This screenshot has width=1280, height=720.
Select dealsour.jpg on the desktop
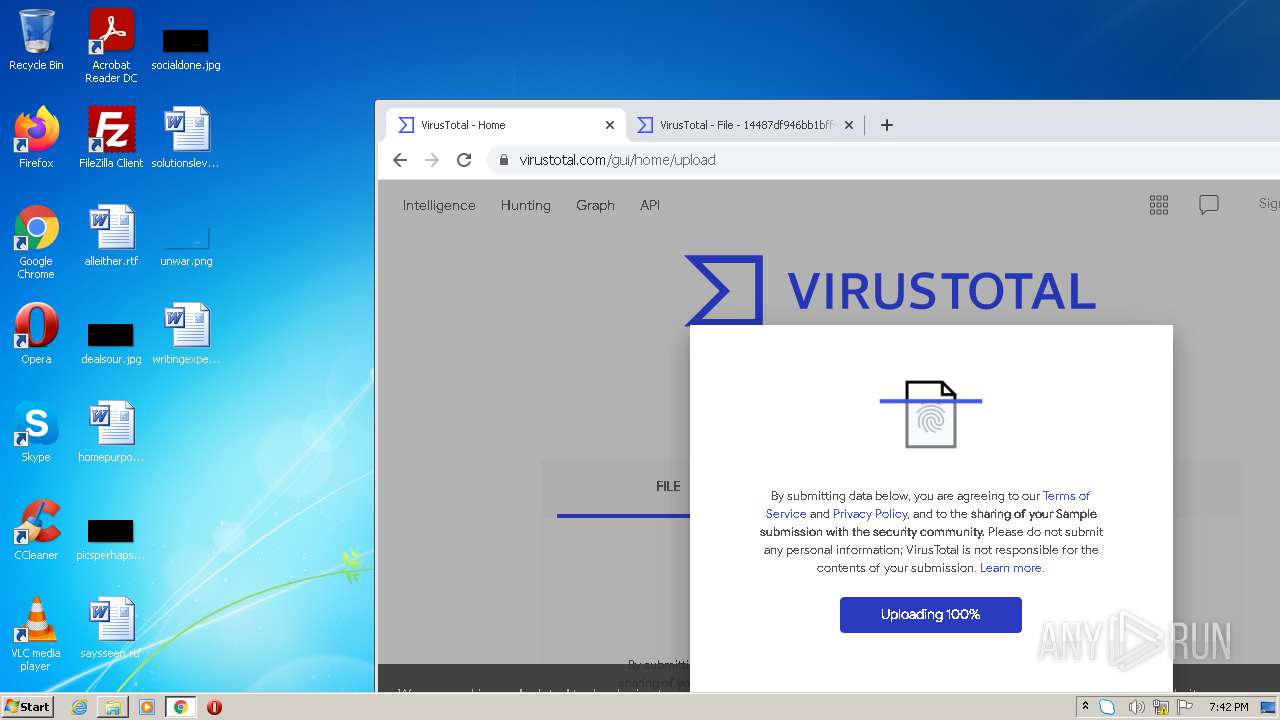[111, 344]
